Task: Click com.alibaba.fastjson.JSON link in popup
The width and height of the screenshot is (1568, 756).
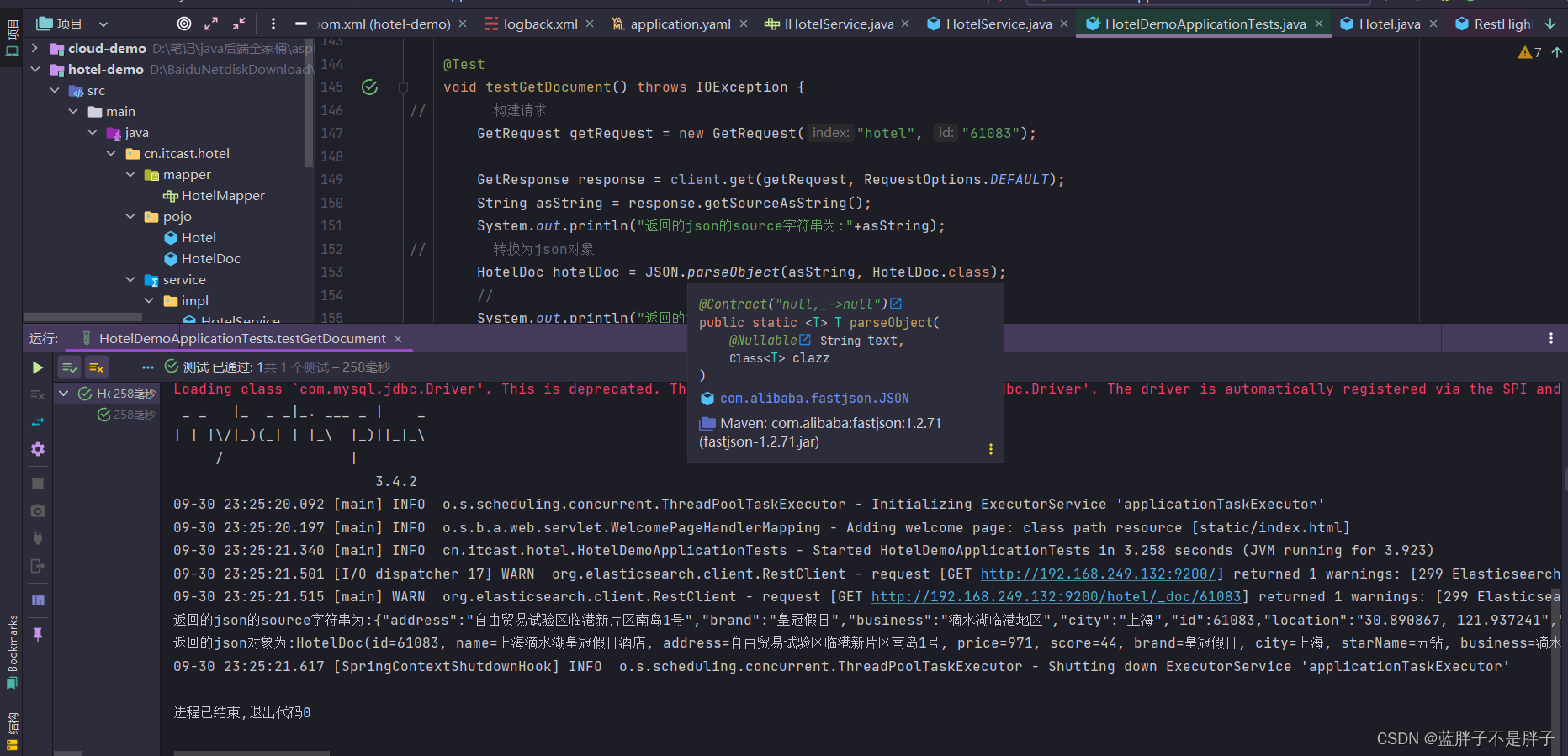Action: click(x=814, y=398)
